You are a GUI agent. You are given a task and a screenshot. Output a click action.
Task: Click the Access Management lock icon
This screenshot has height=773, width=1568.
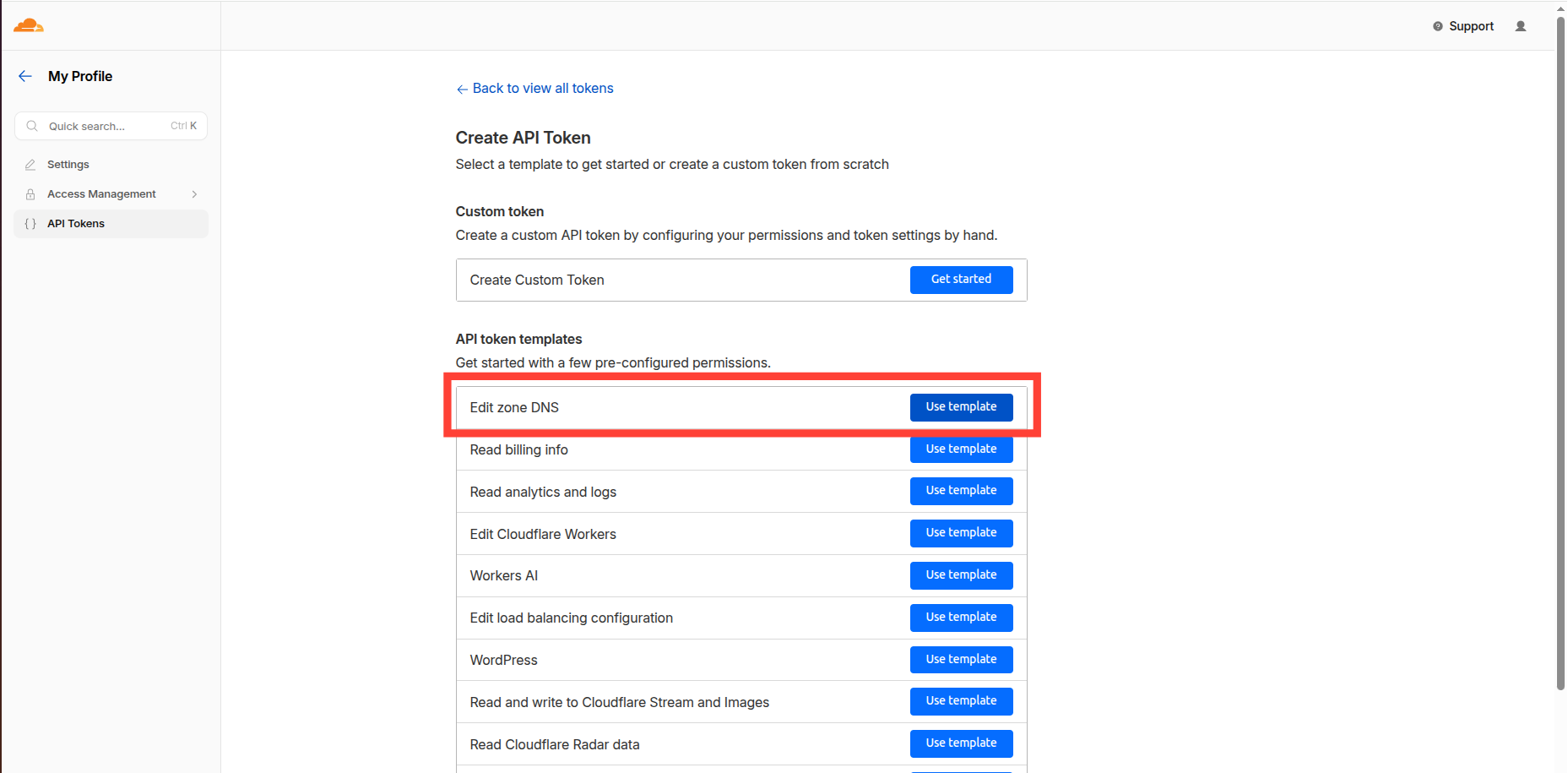coord(30,194)
